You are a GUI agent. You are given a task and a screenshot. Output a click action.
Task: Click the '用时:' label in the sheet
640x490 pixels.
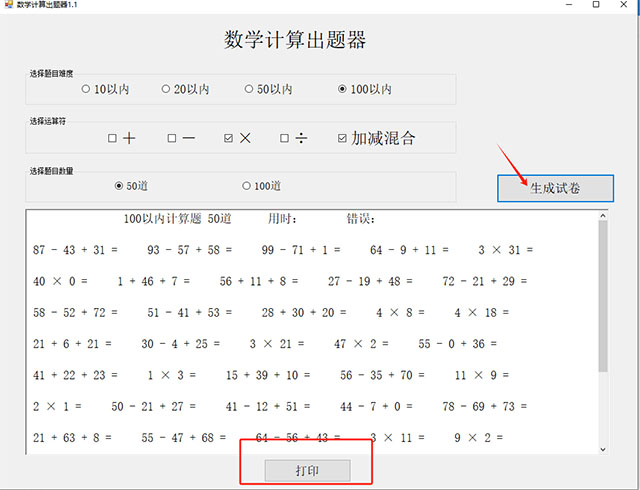[282, 219]
